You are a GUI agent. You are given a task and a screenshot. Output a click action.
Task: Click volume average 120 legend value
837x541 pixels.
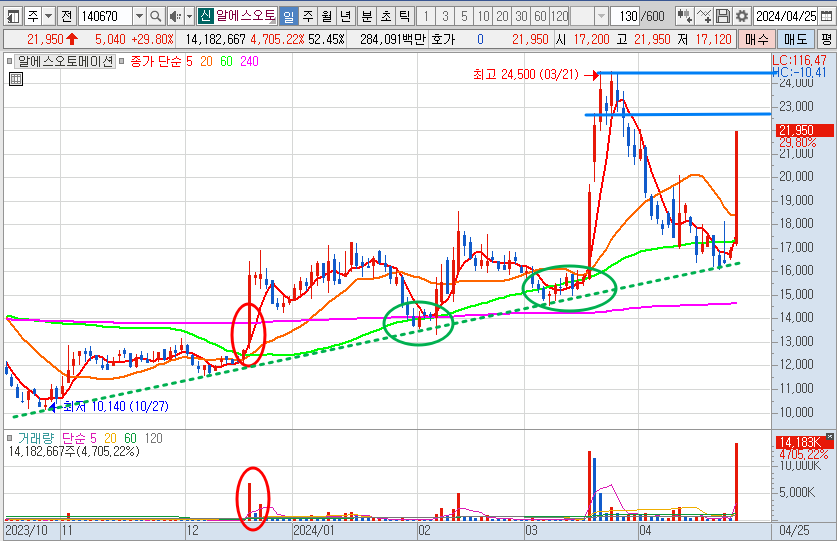pyautogui.click(x=154, y=438)
